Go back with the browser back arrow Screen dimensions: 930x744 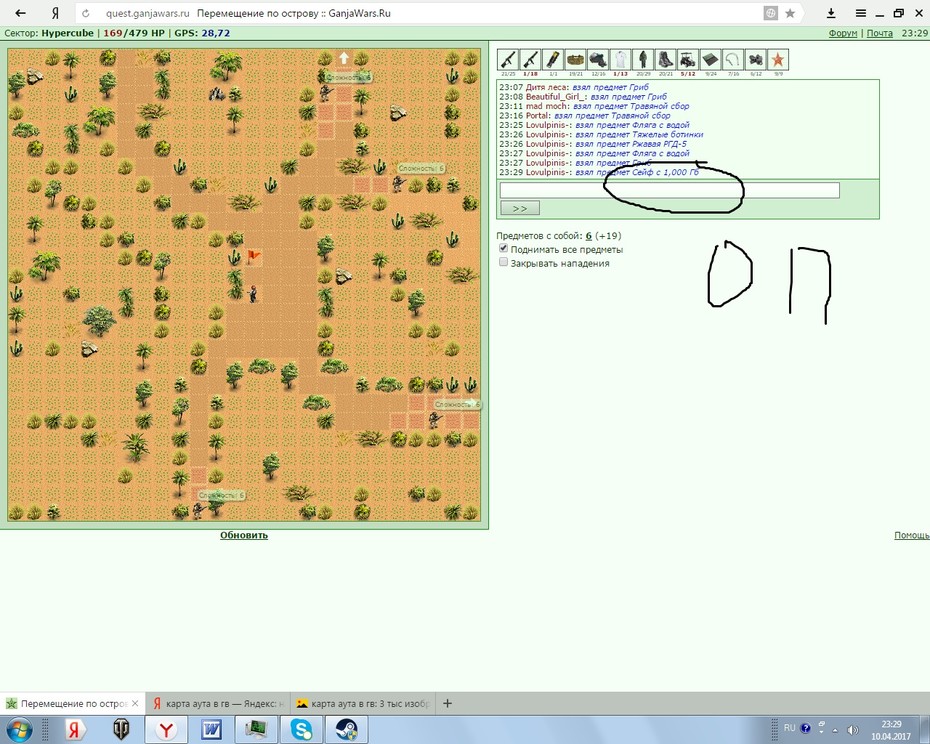tap(20, 13)
